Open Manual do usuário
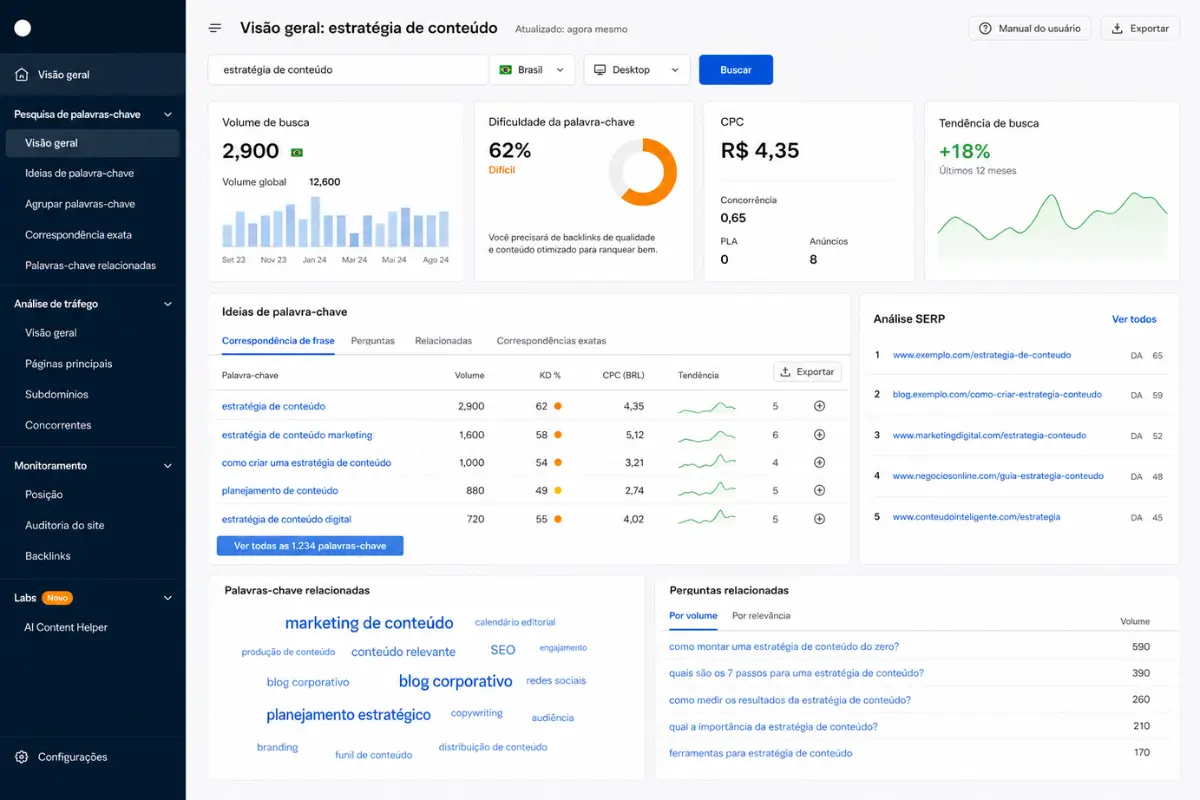The image size is (1200, 800). (1029, 29)
